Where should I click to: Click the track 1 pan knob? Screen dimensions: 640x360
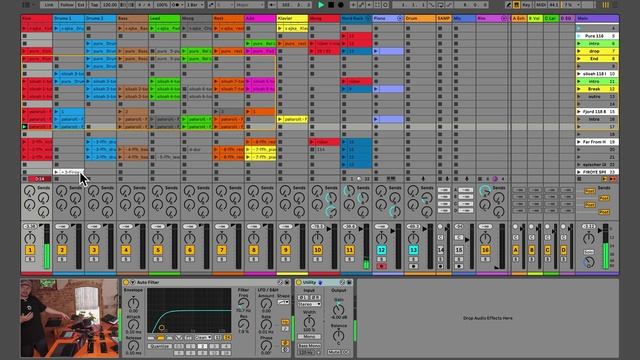(30, 238)
